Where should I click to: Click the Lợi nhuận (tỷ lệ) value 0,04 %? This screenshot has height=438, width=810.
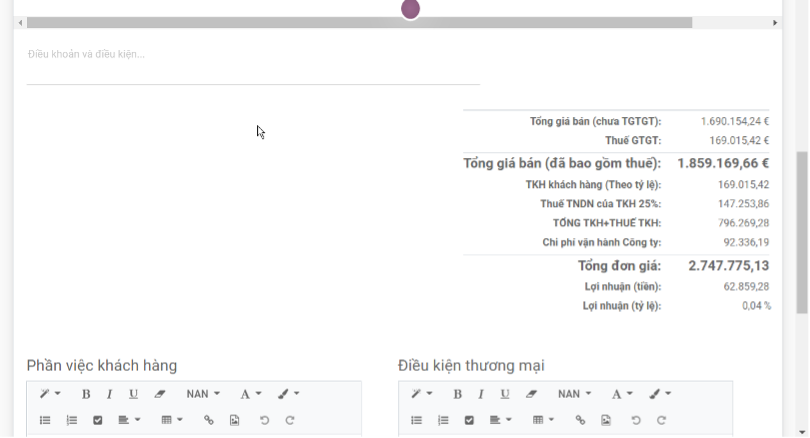tap(756, 306)
